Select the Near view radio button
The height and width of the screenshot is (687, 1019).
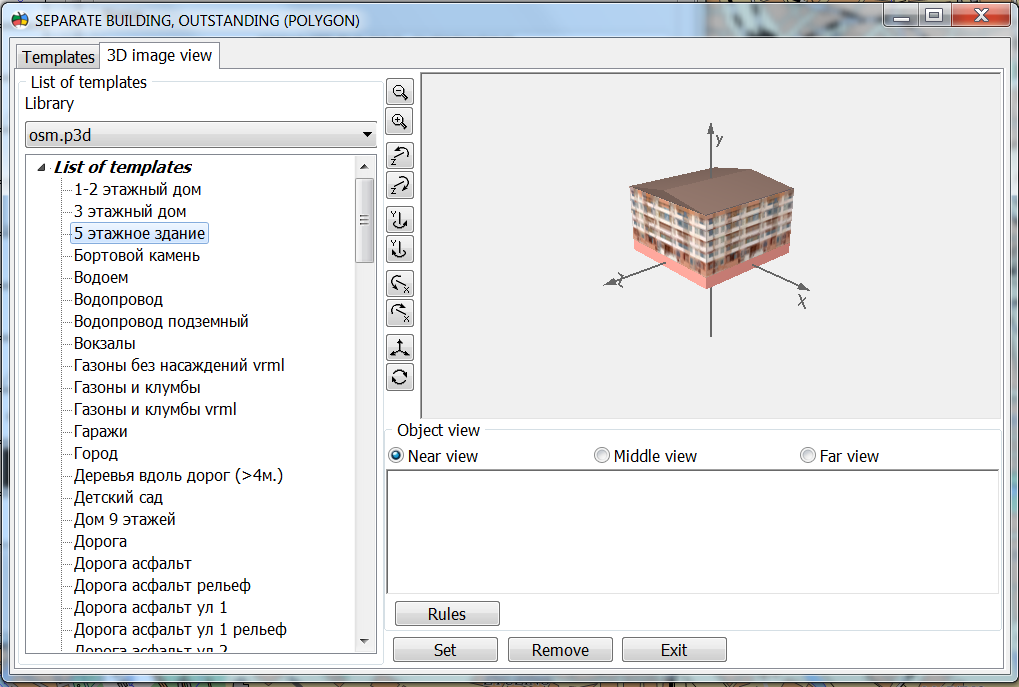[x=396, y=456]
